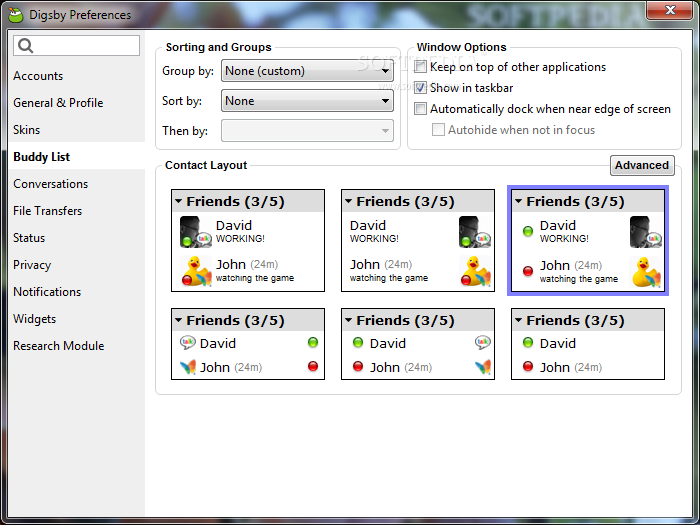Collapse Friends group in the highlighted layout

click(518, 201)
